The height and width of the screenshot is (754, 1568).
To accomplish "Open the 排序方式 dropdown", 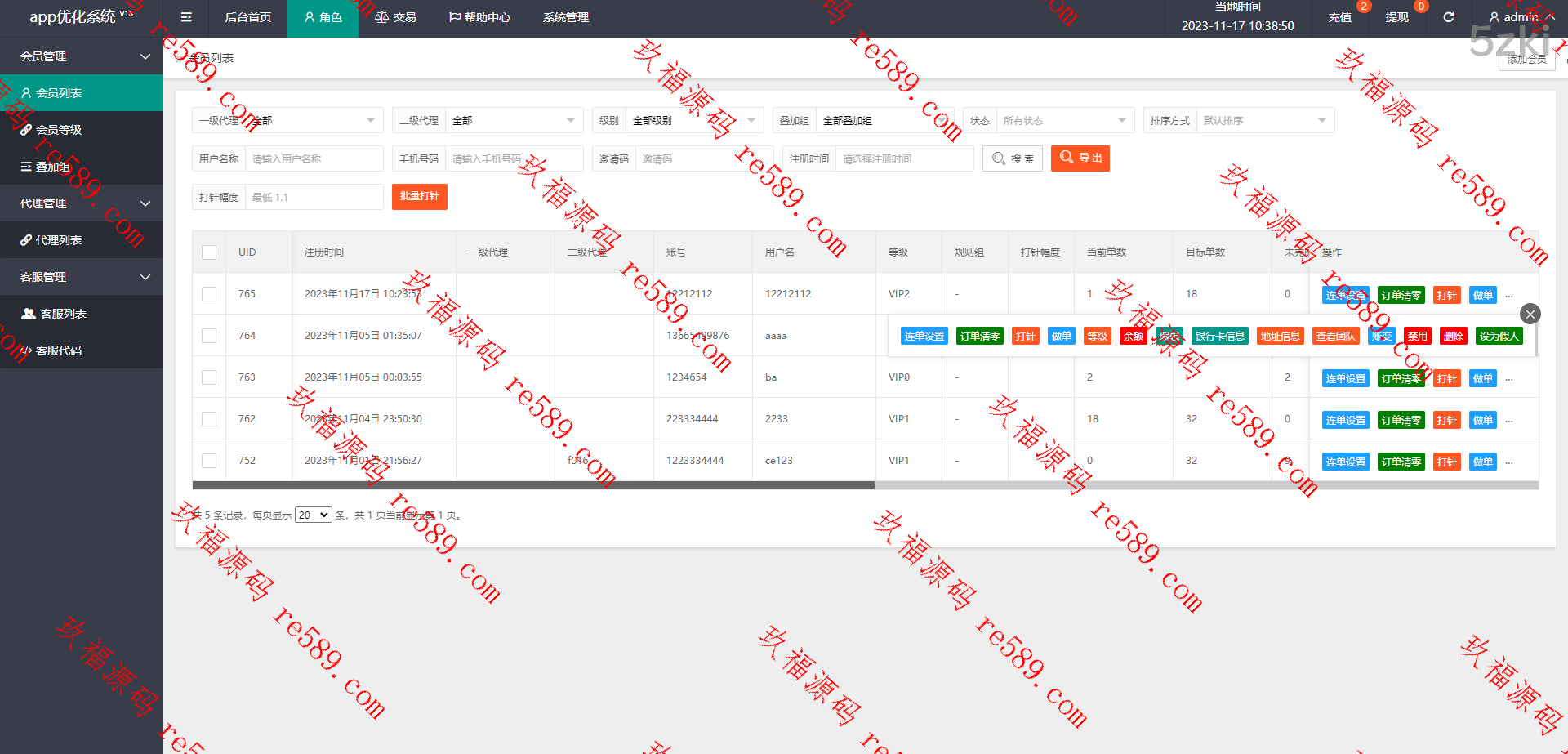I will click(1264, 121).
